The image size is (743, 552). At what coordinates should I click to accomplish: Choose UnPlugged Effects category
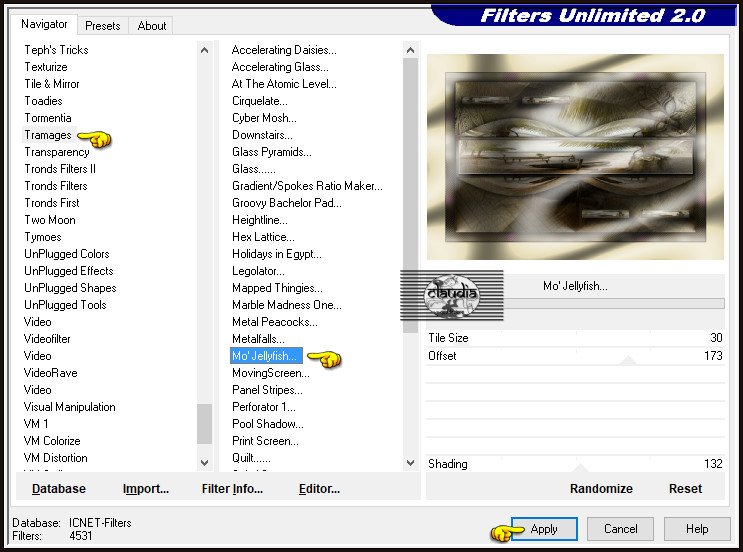69,271
